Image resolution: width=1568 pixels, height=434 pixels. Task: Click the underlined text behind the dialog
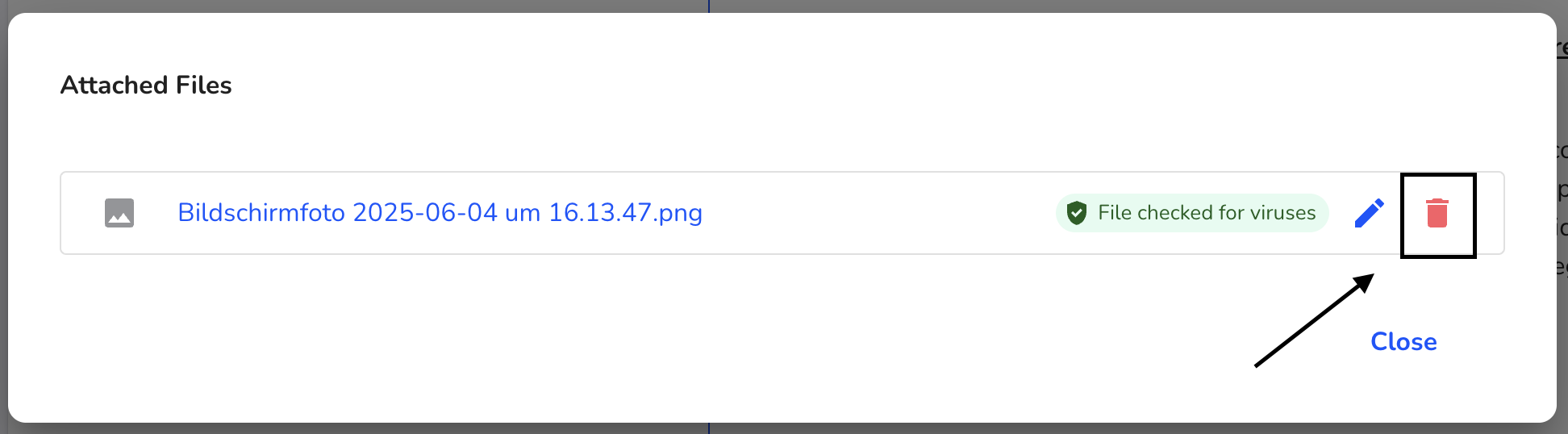tap(1562, 50)
